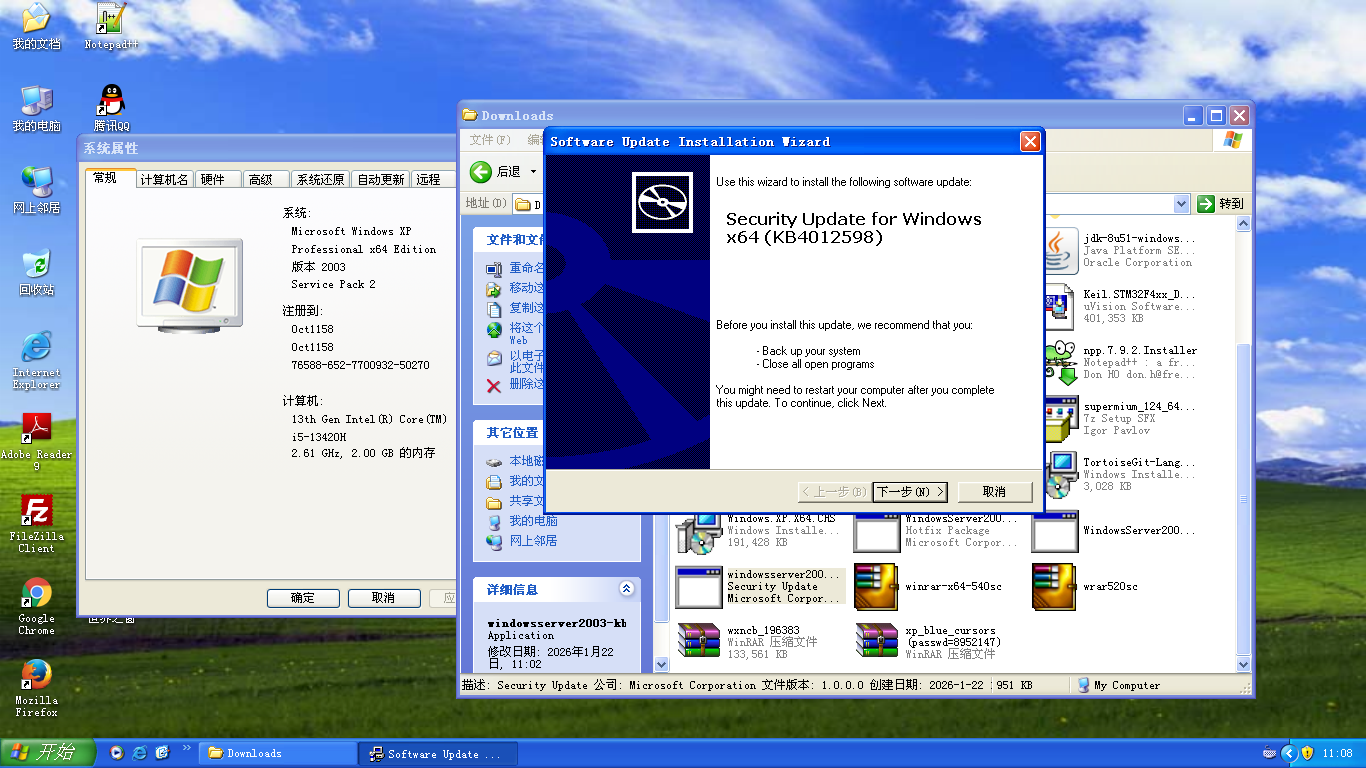Select the winrar-x64-540sc file icon
The image size is (1366, 768).
tap(877, 587)
